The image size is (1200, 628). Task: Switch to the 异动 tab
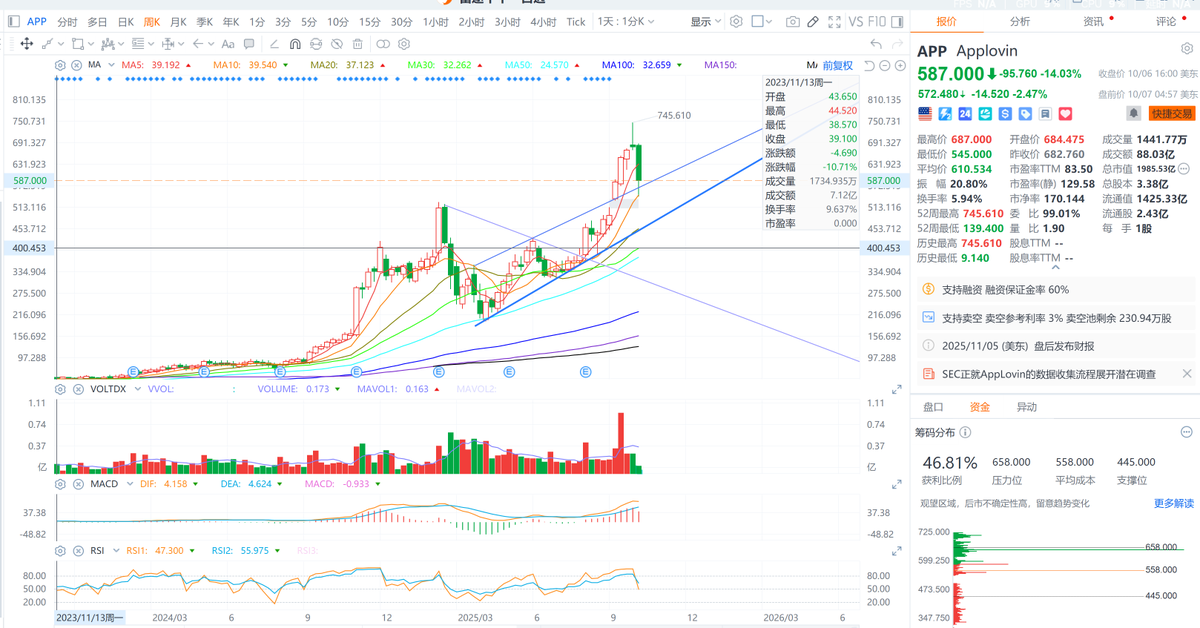[x=1027, y=407]
